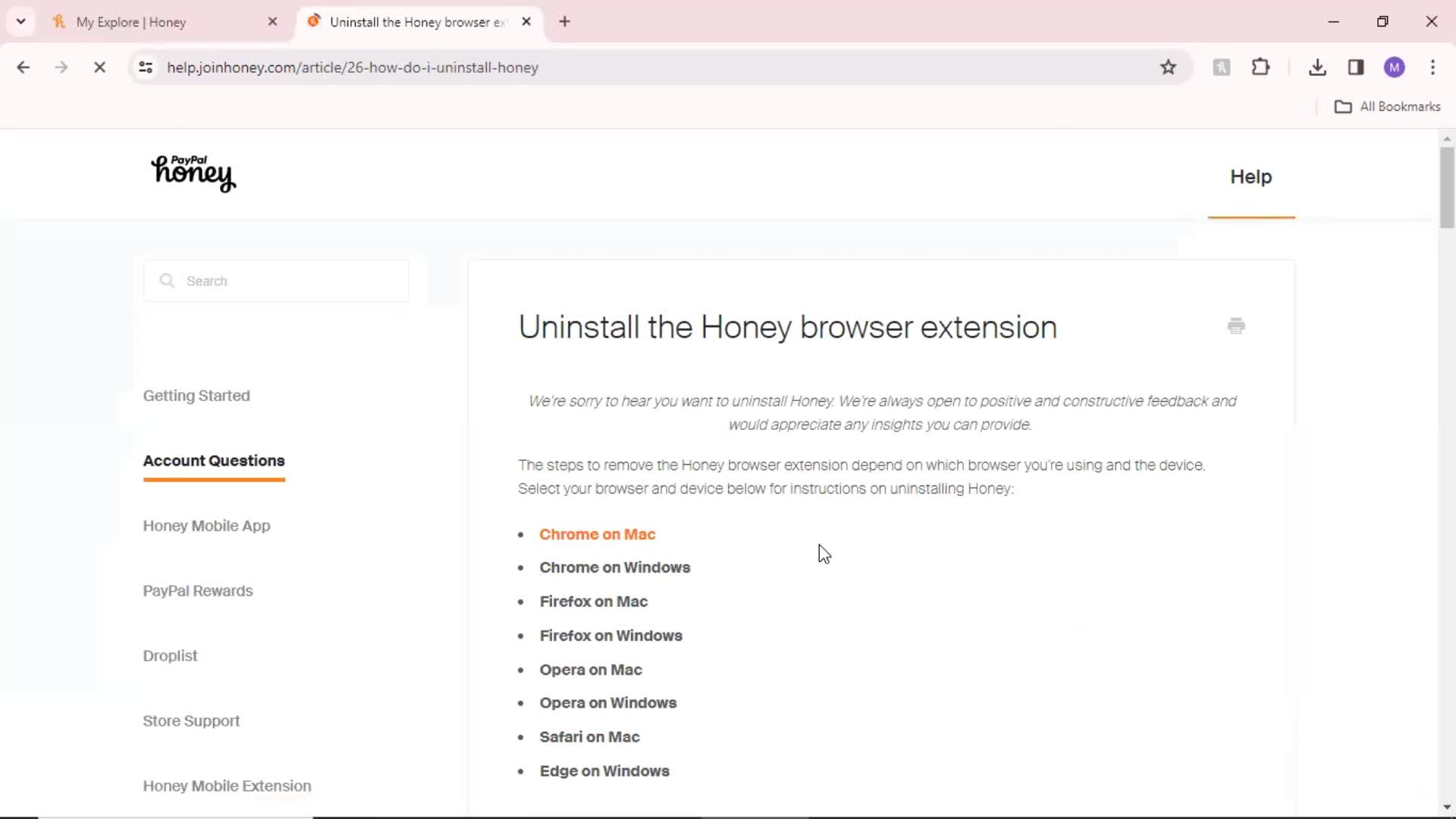Expand the tab search dropdown arrow

[x=21, y=22]
